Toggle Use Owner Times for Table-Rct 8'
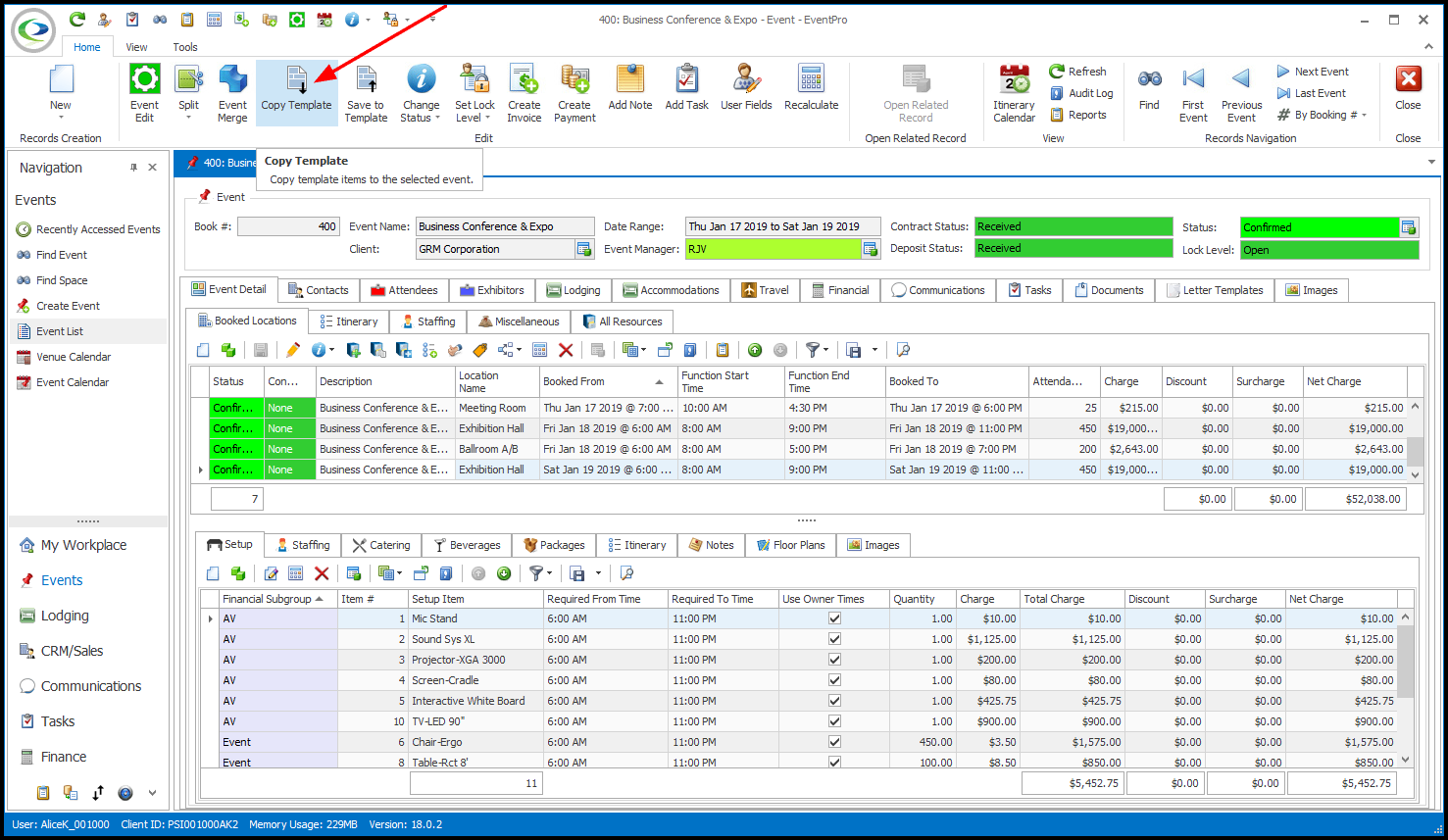The height and width of the screenshot is (840, 1448). pos(834,762)
